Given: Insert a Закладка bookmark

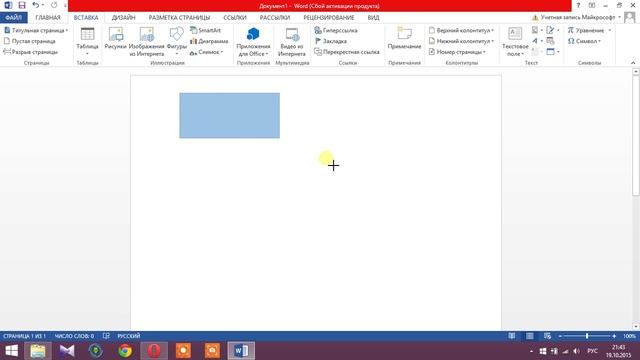Looking at the screenshot, I should pos(331,41).
